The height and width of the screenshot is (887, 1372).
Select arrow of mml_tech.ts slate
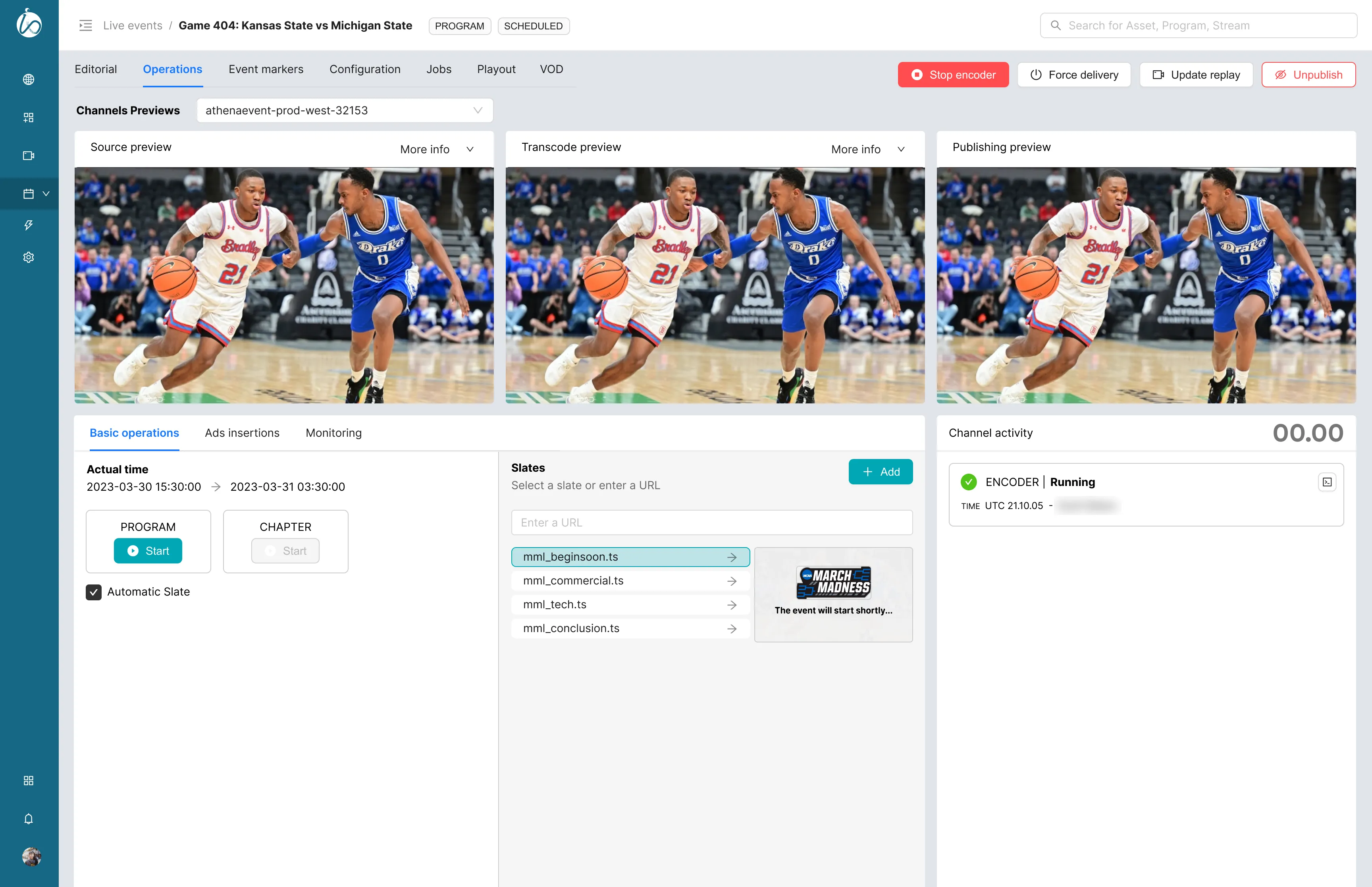(x=732, y=605)
